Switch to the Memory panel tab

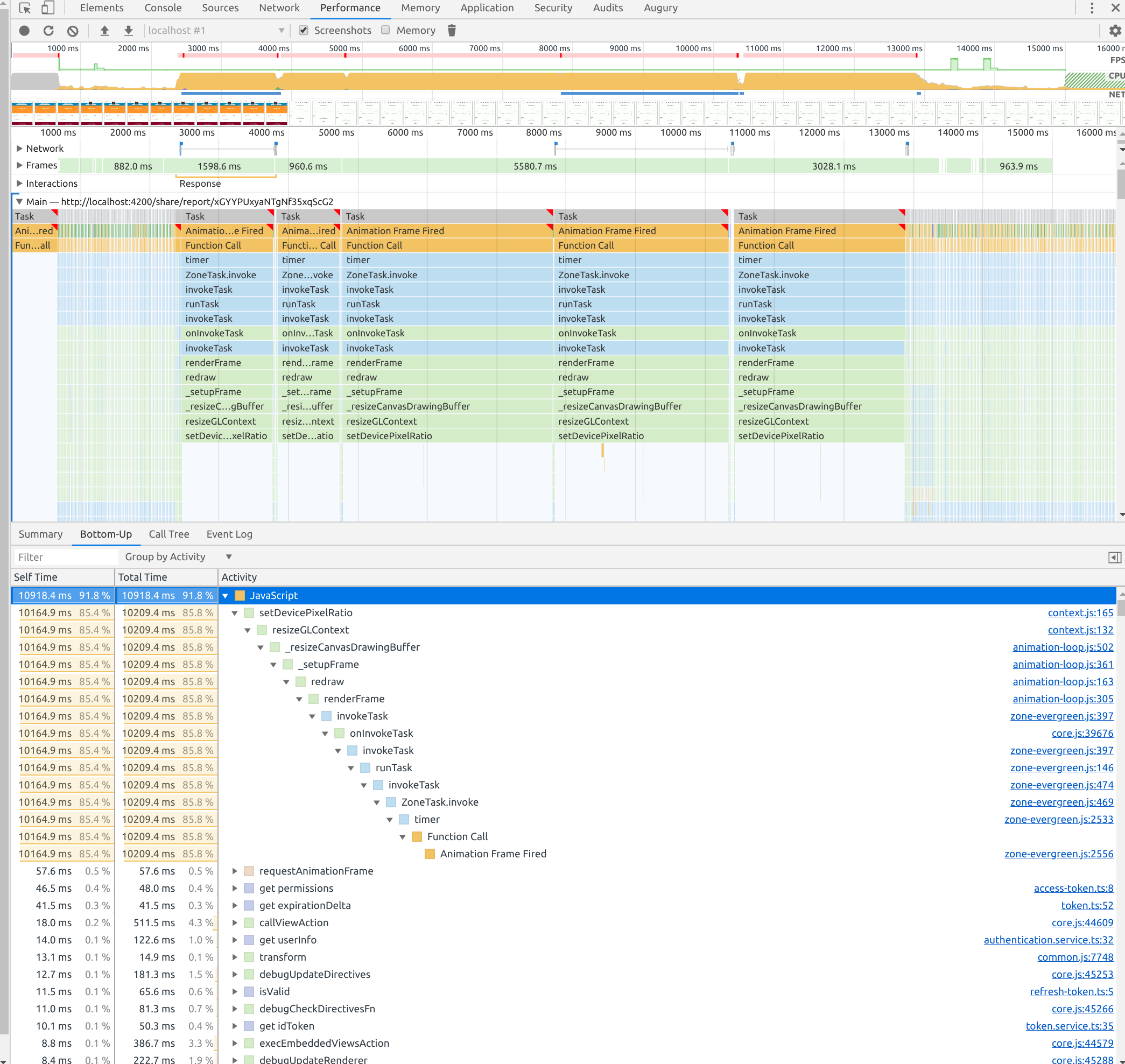(x=420, y=8)
